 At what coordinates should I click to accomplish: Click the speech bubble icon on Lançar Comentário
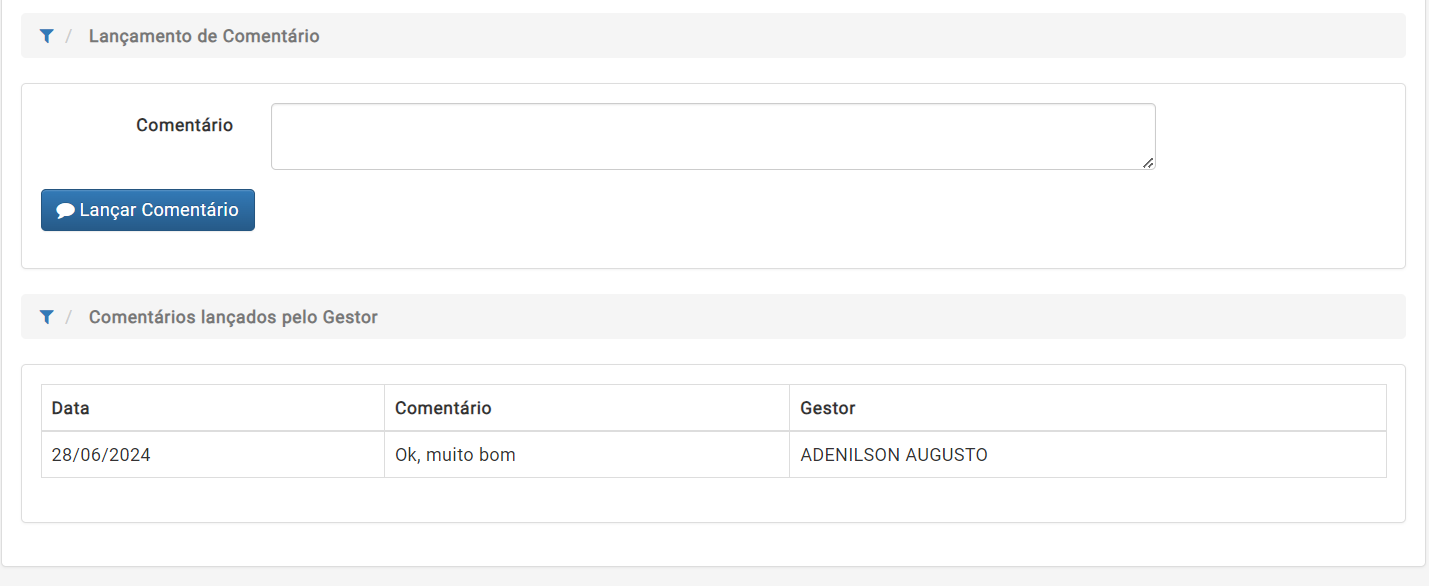[x=65, y=211]
